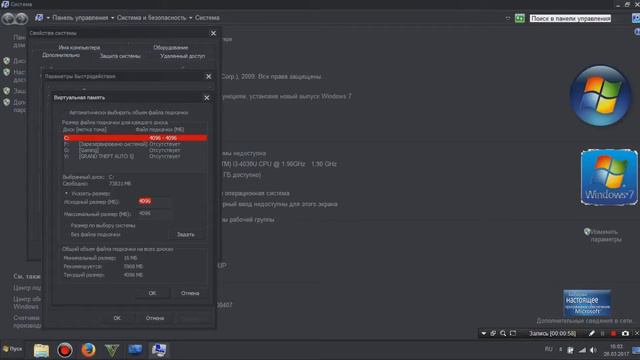Click OK in Параметры быстродействия dialog

tap(117, 318)
